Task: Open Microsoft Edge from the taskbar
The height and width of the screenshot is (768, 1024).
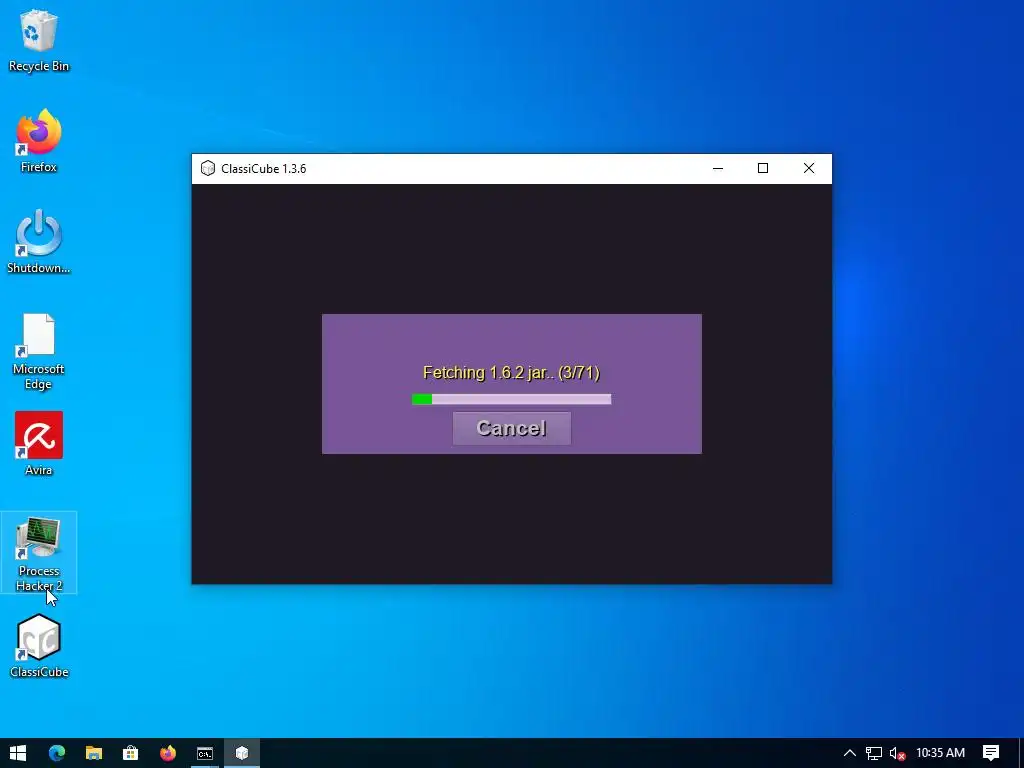Action: coord(57,753)
